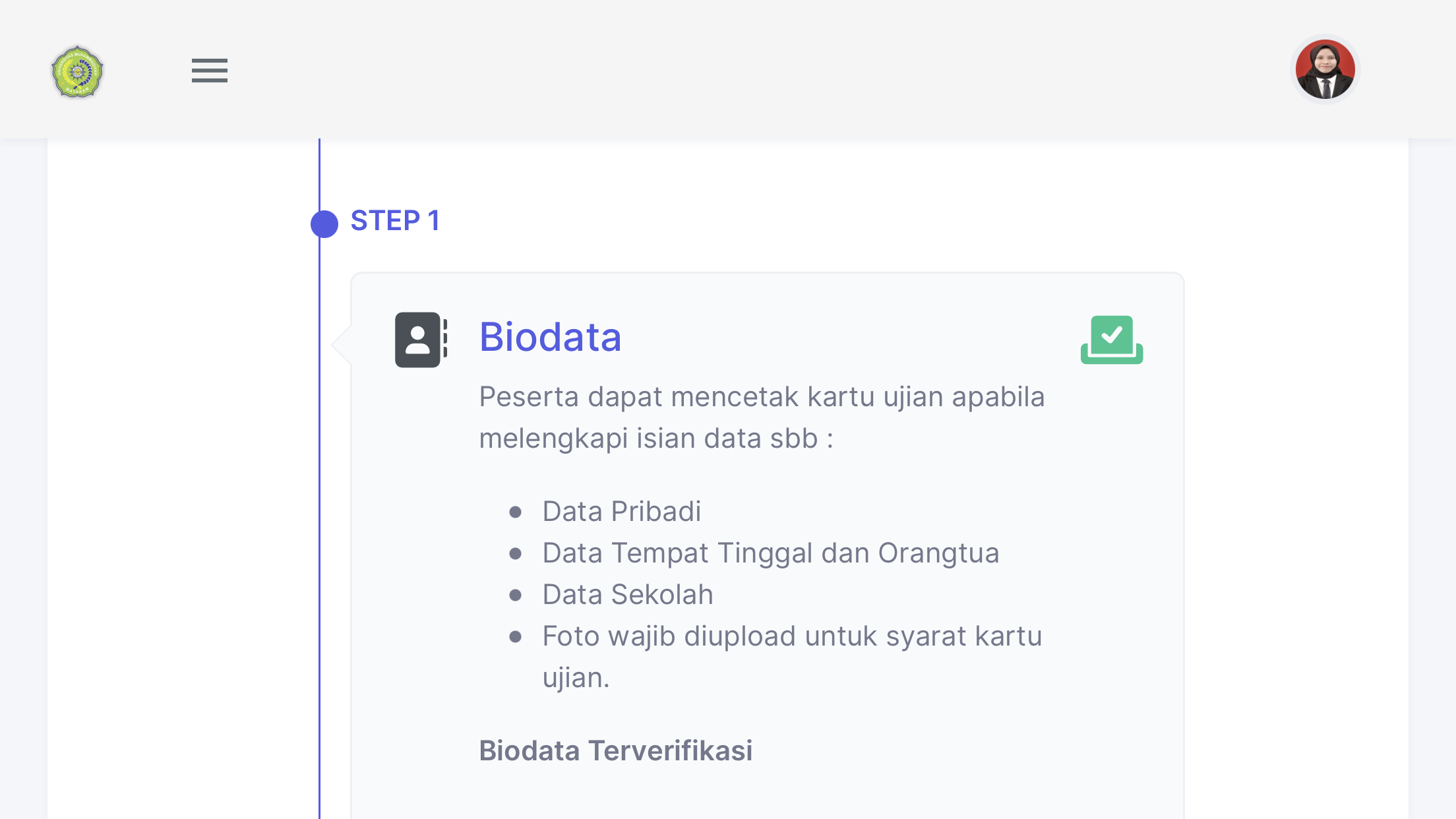Open the Biodata title link

[x=550, y=337]
